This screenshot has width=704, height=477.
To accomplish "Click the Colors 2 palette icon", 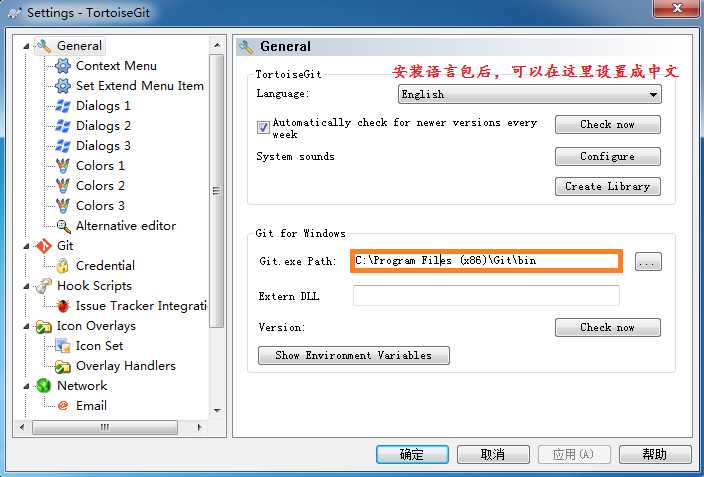I will [x=62, y=186].
